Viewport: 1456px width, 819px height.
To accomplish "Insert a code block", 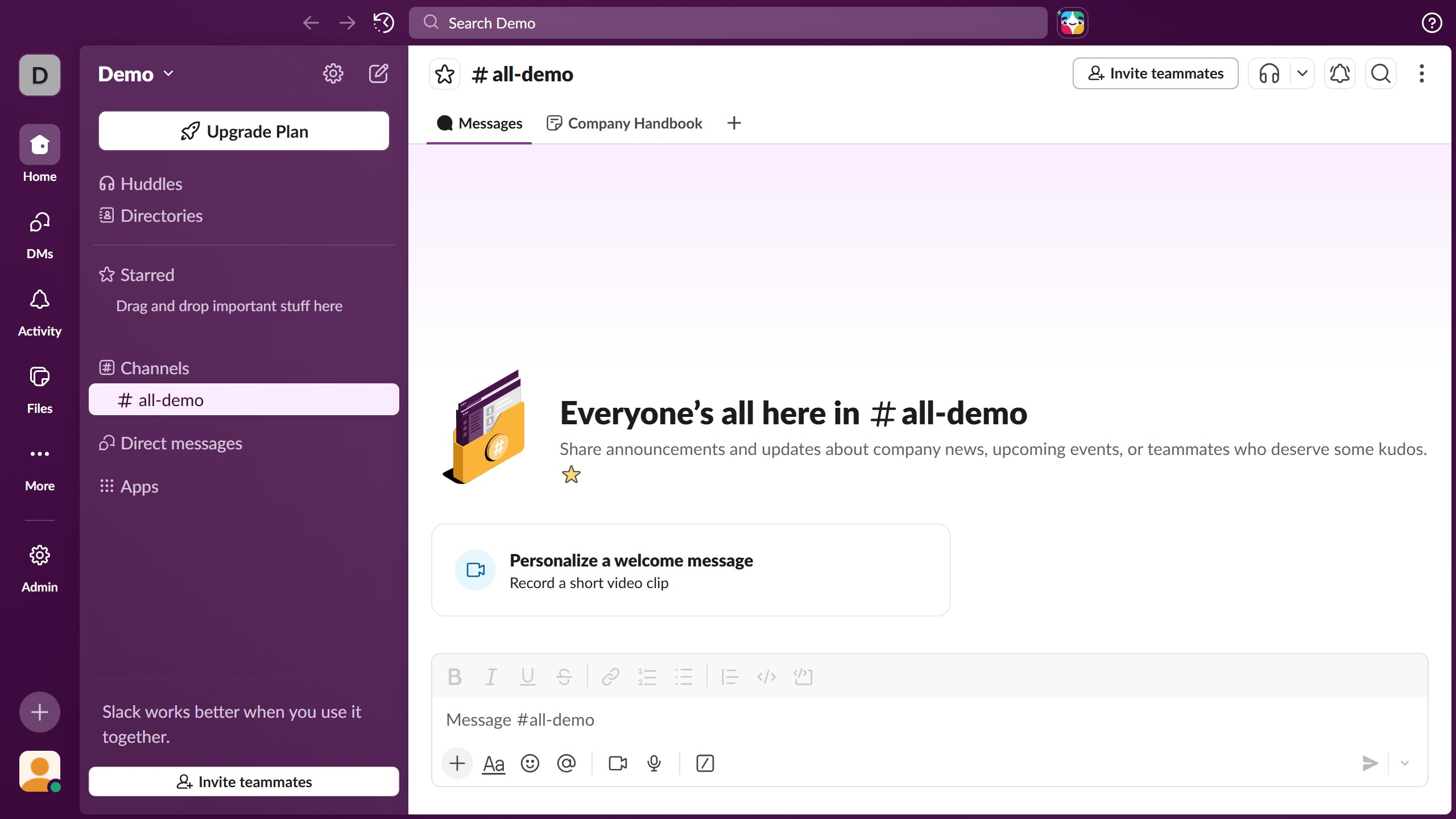I will [803, 677].
